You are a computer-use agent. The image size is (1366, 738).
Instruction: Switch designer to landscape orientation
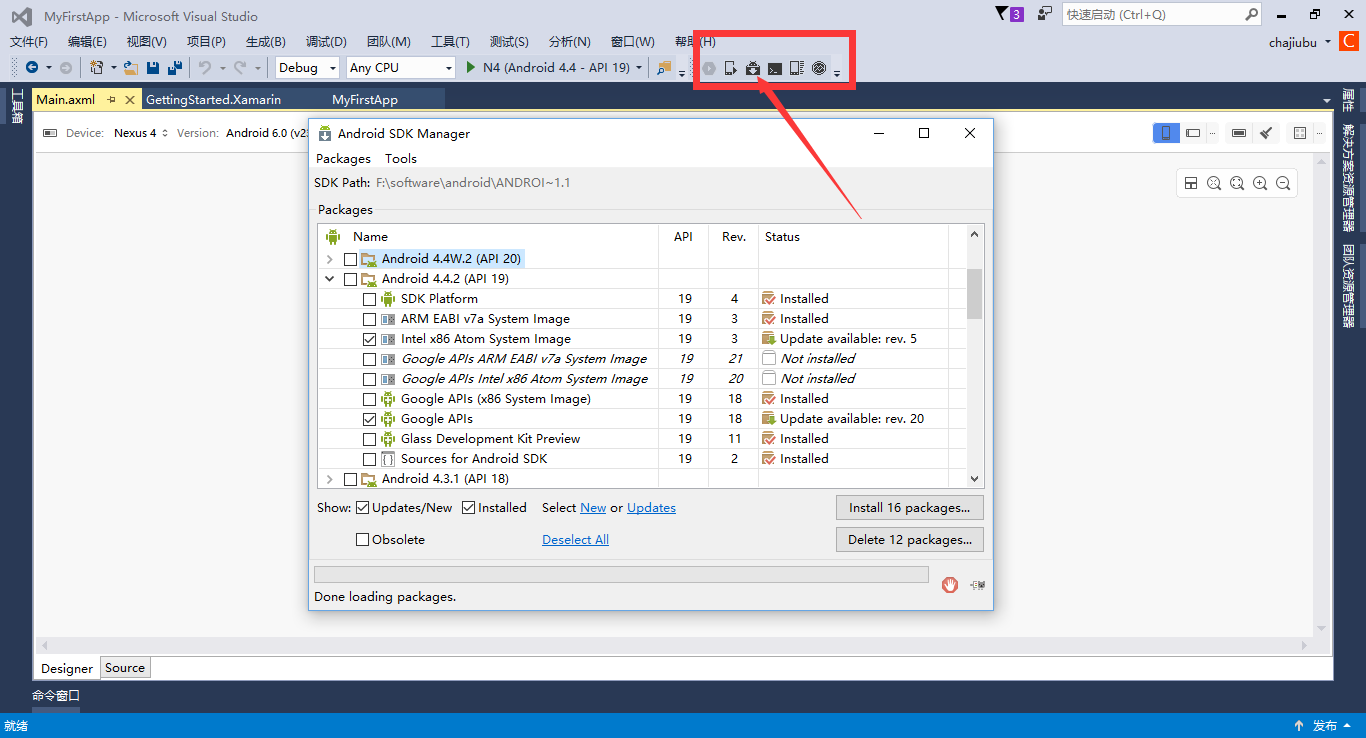1193,133
